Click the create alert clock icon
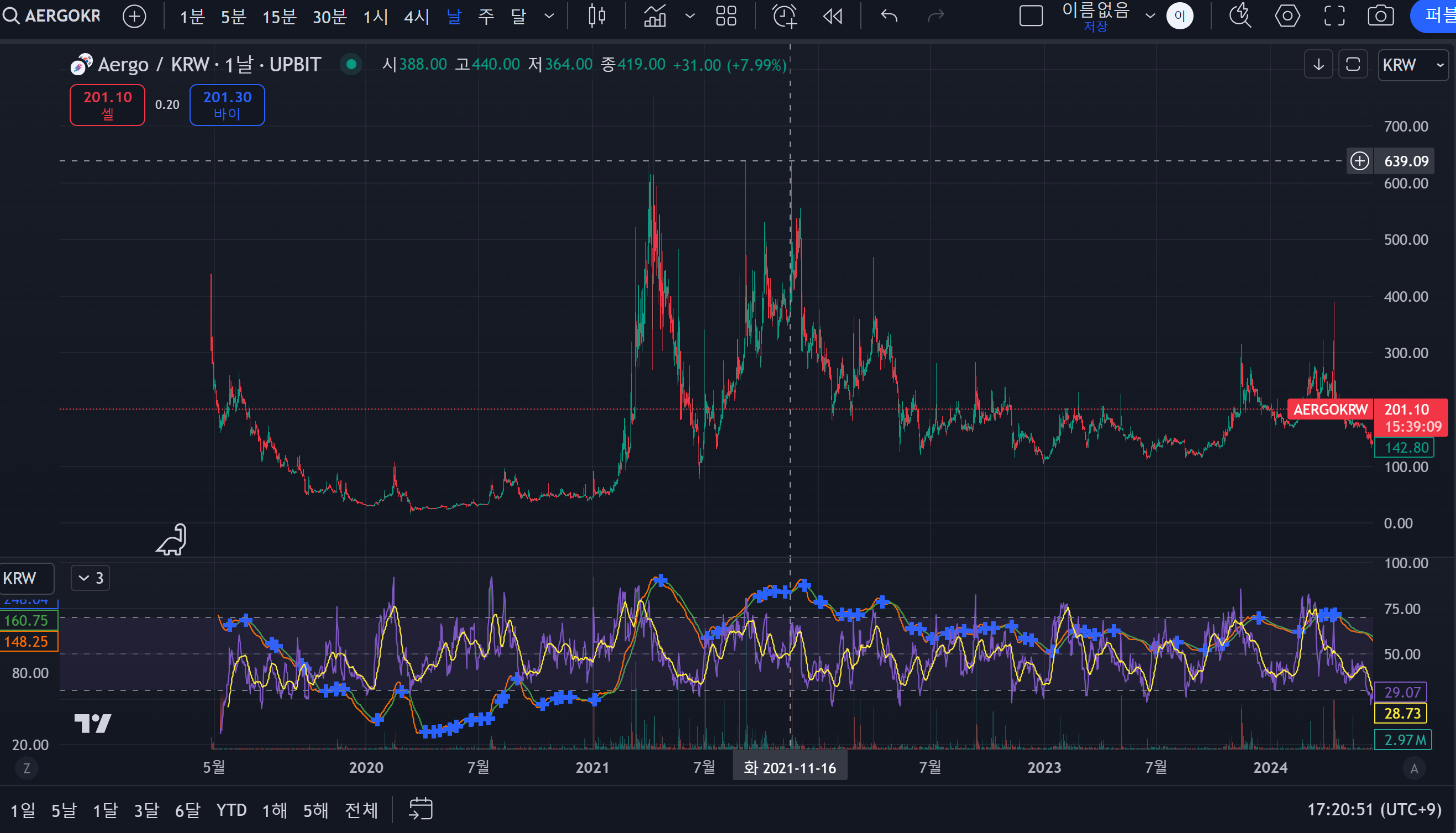The height and width of the screenshot is (833, 1456). click(785, 16)
